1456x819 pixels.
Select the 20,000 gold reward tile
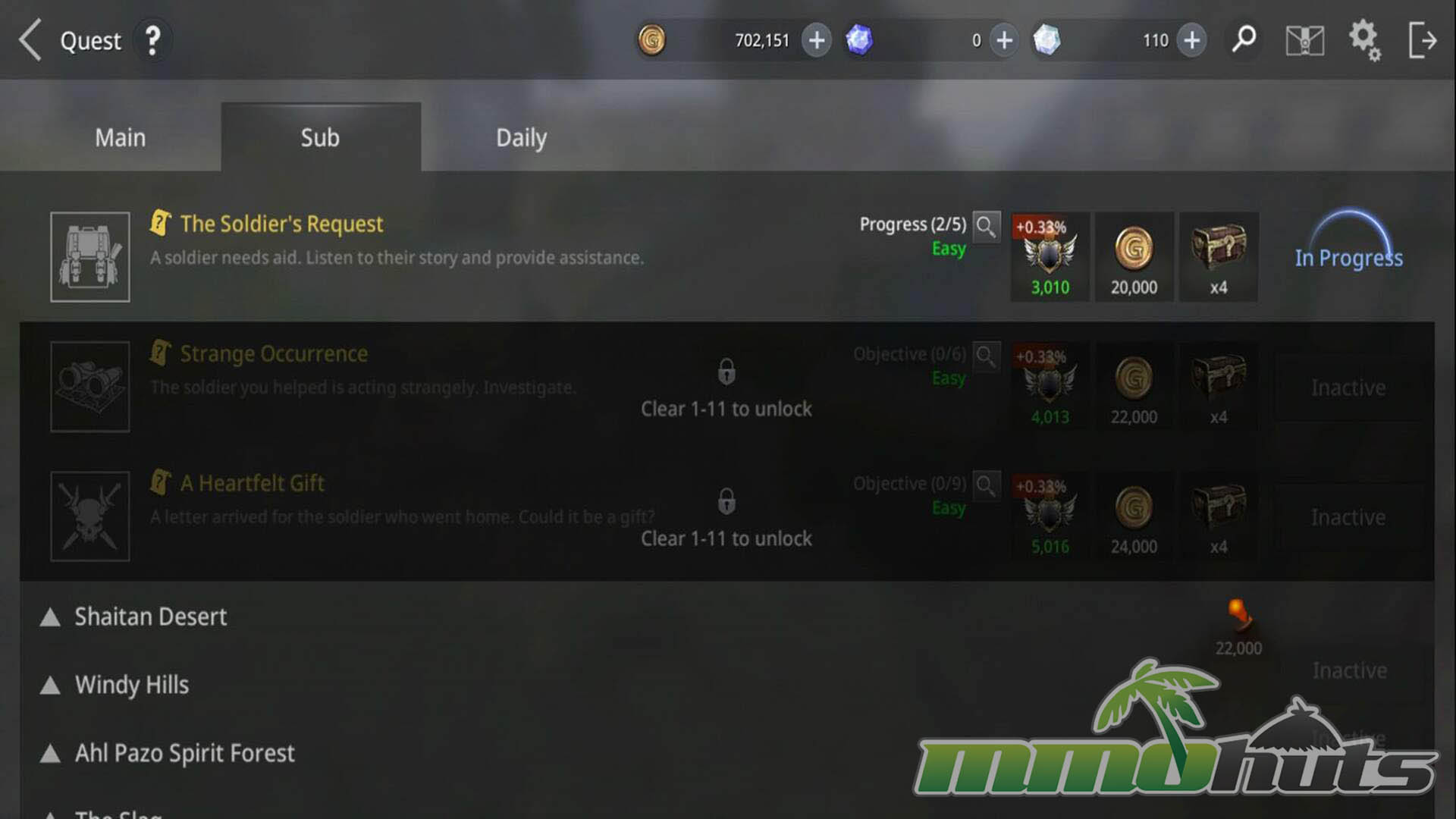(x=1134, y=257)
